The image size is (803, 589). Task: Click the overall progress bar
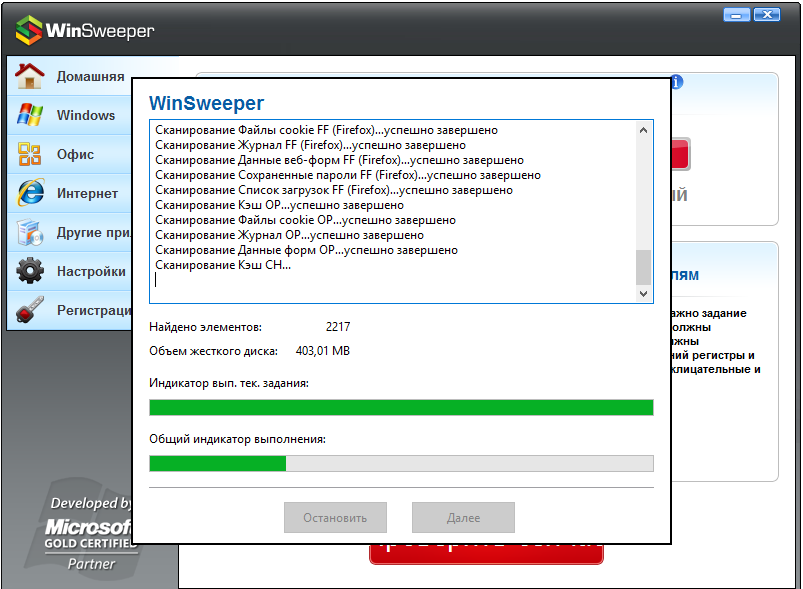pyautogui.click(x=401, y=463)
